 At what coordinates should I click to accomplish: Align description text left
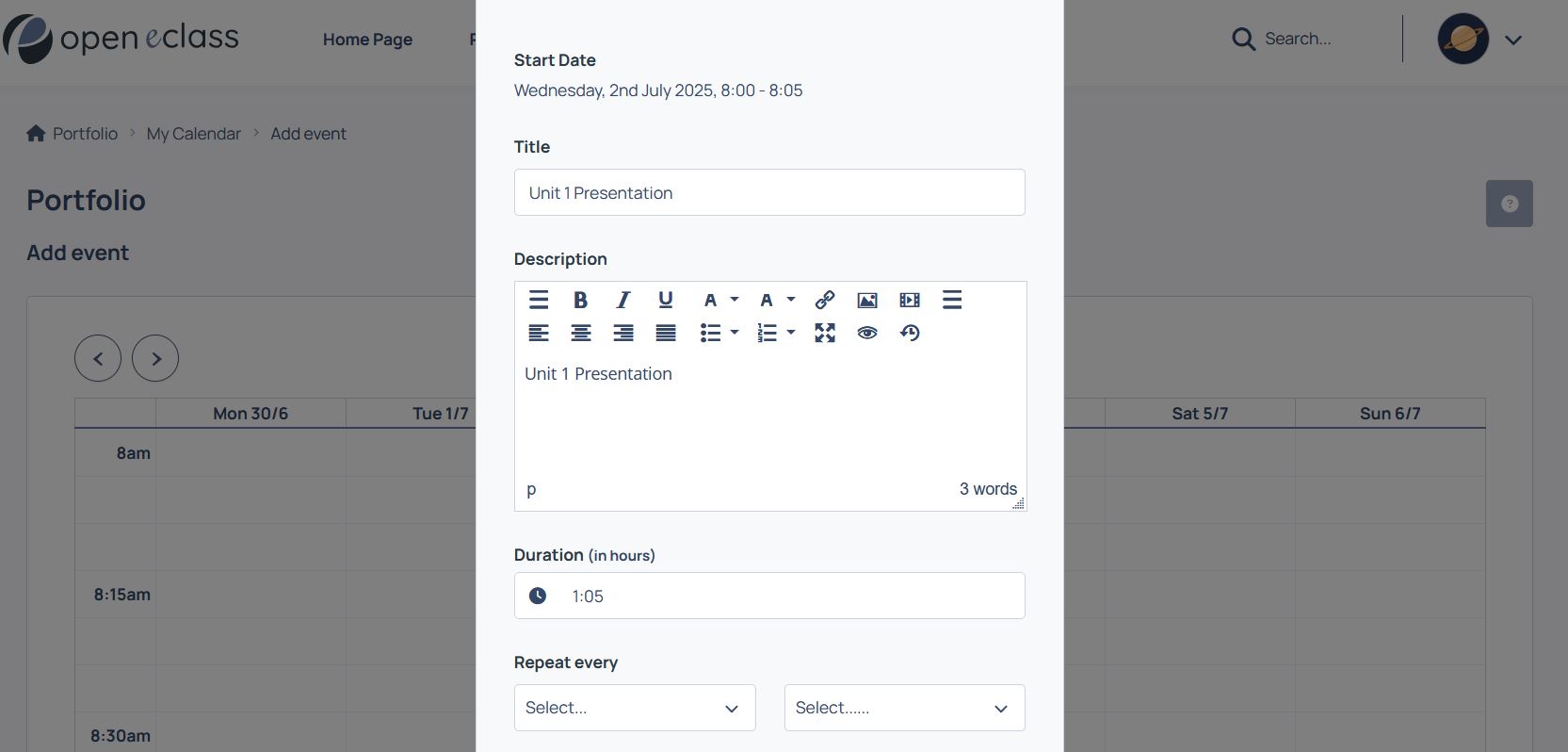[539, 333]
